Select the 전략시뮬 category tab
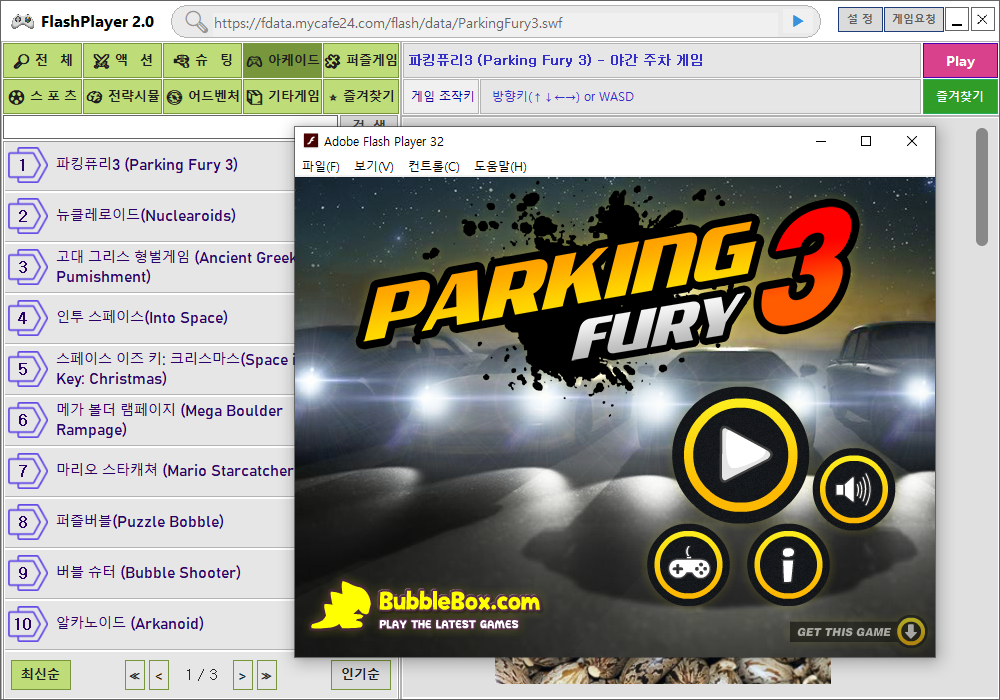 tap(123, 96)
